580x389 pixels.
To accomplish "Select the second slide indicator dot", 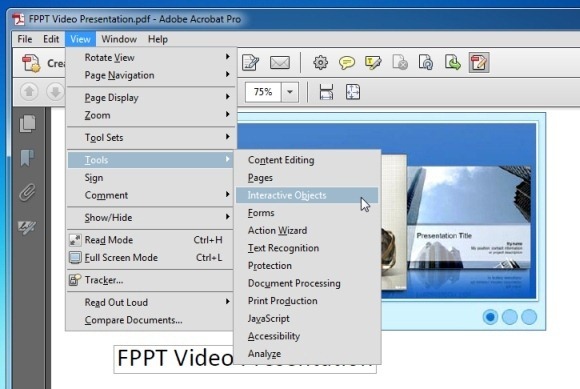I will pyautogui.click(x=510, y=317).
